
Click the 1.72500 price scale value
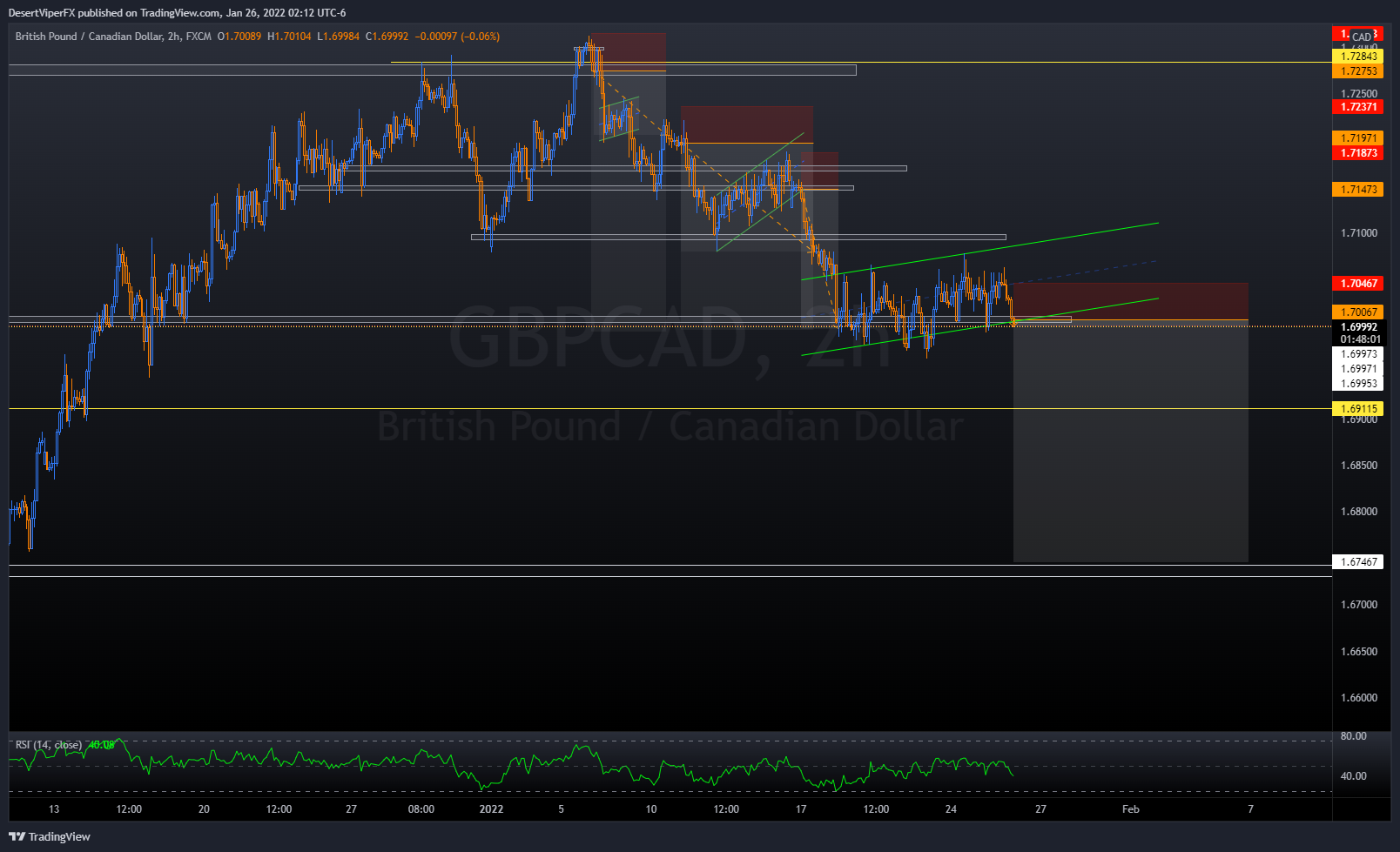(1359, 94)
